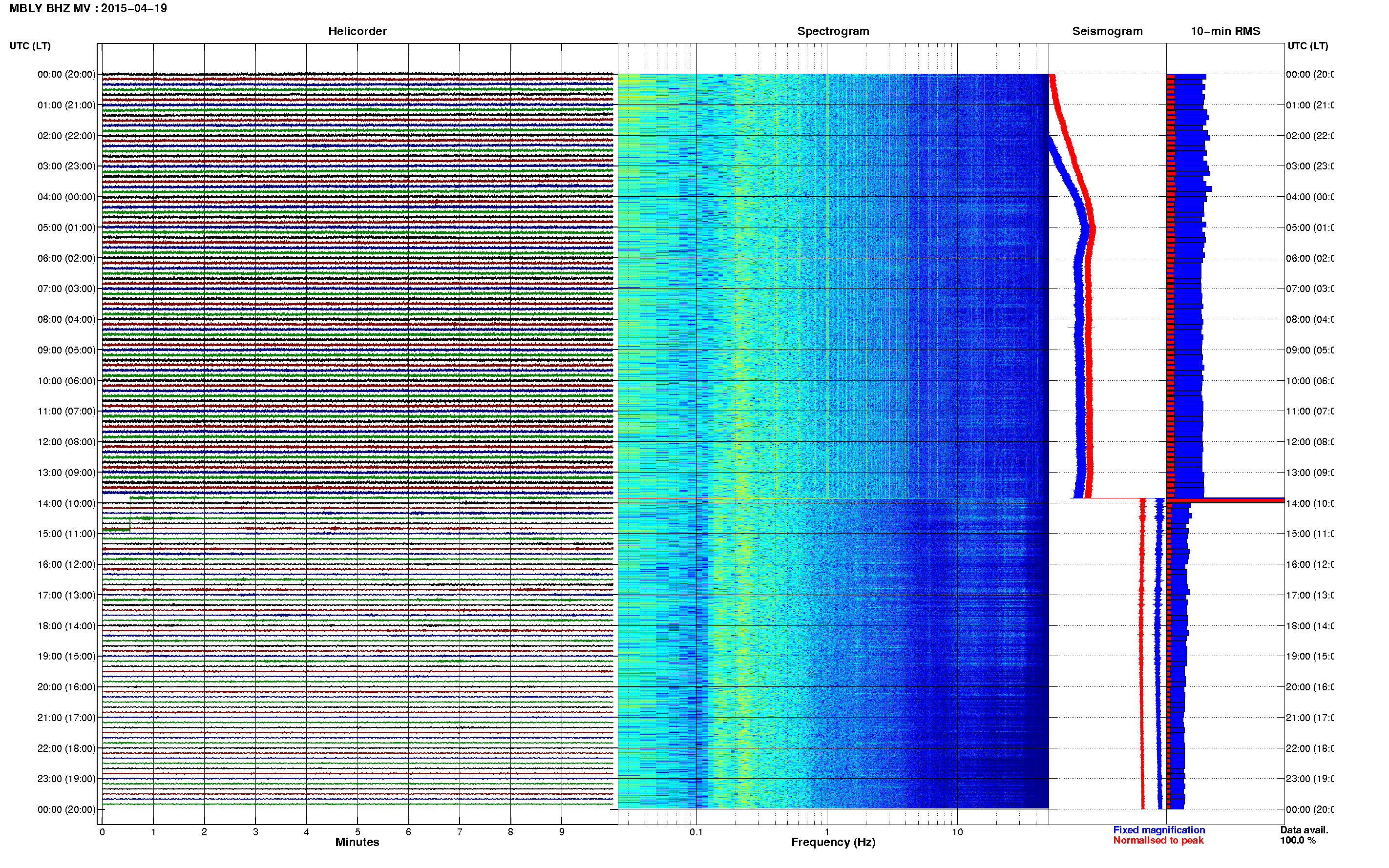Click the 'Normalised to peak' legend text

pos(1158,841)
